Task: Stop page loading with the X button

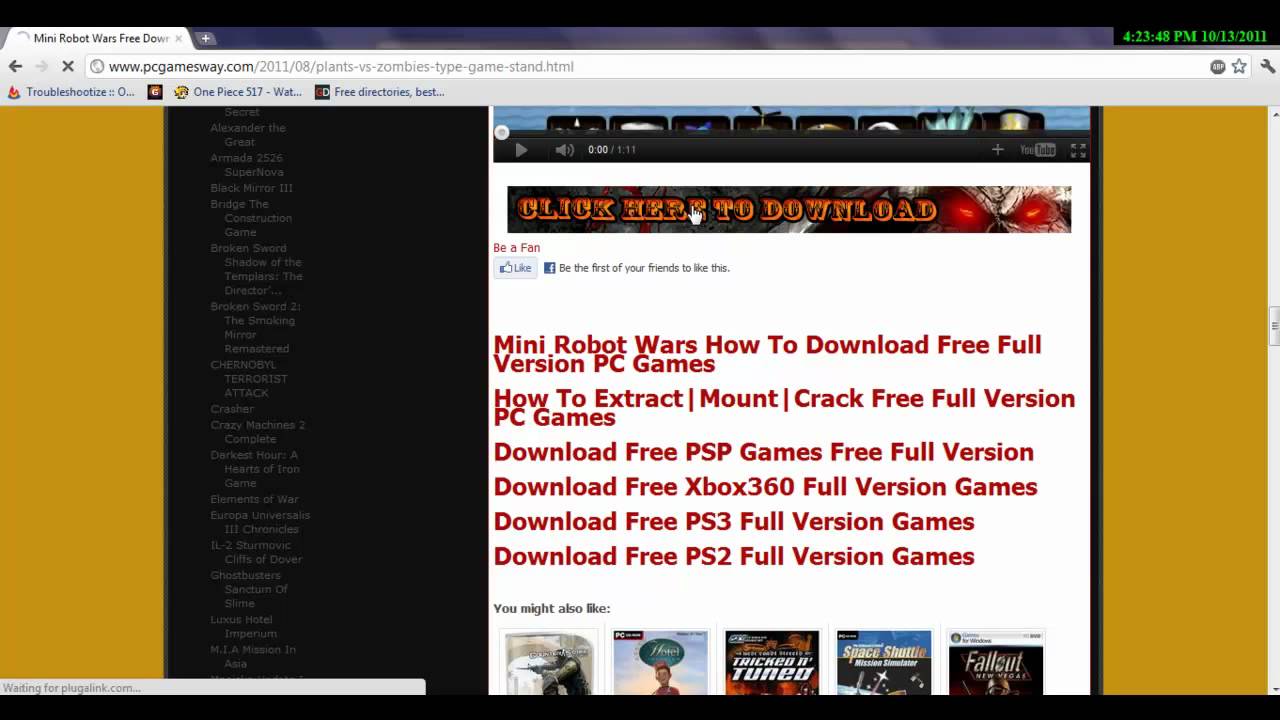Action: [x=67, y=66]
